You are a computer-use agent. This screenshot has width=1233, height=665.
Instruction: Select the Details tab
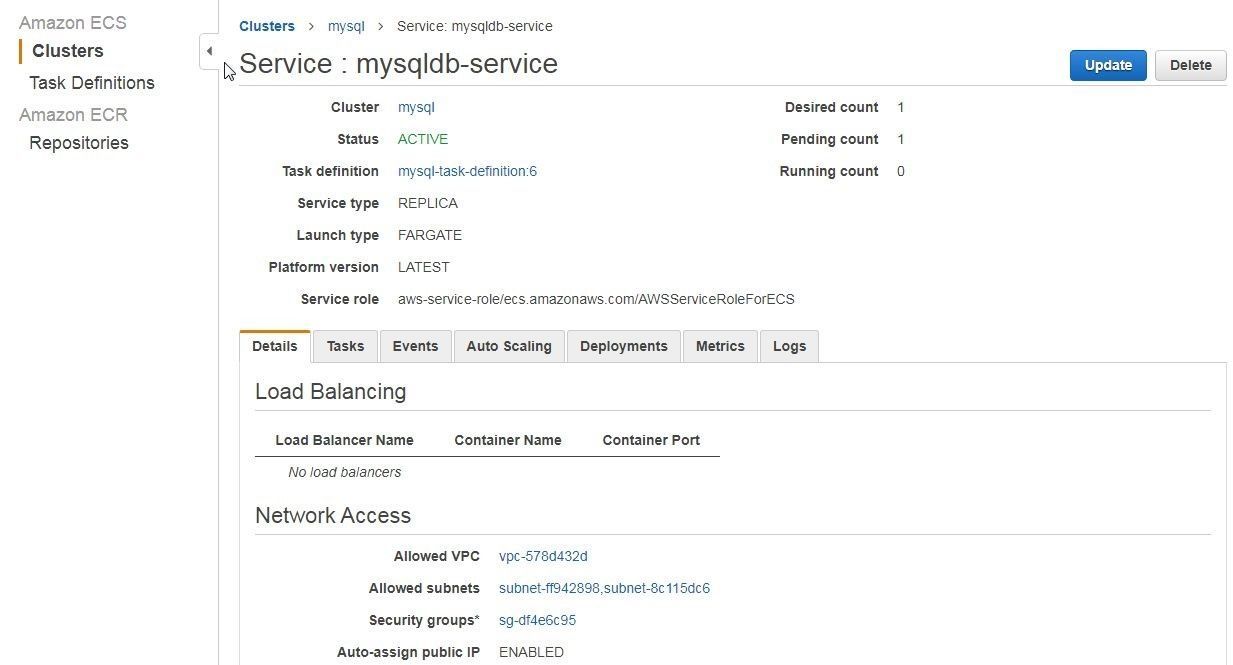tap(275, 346)
